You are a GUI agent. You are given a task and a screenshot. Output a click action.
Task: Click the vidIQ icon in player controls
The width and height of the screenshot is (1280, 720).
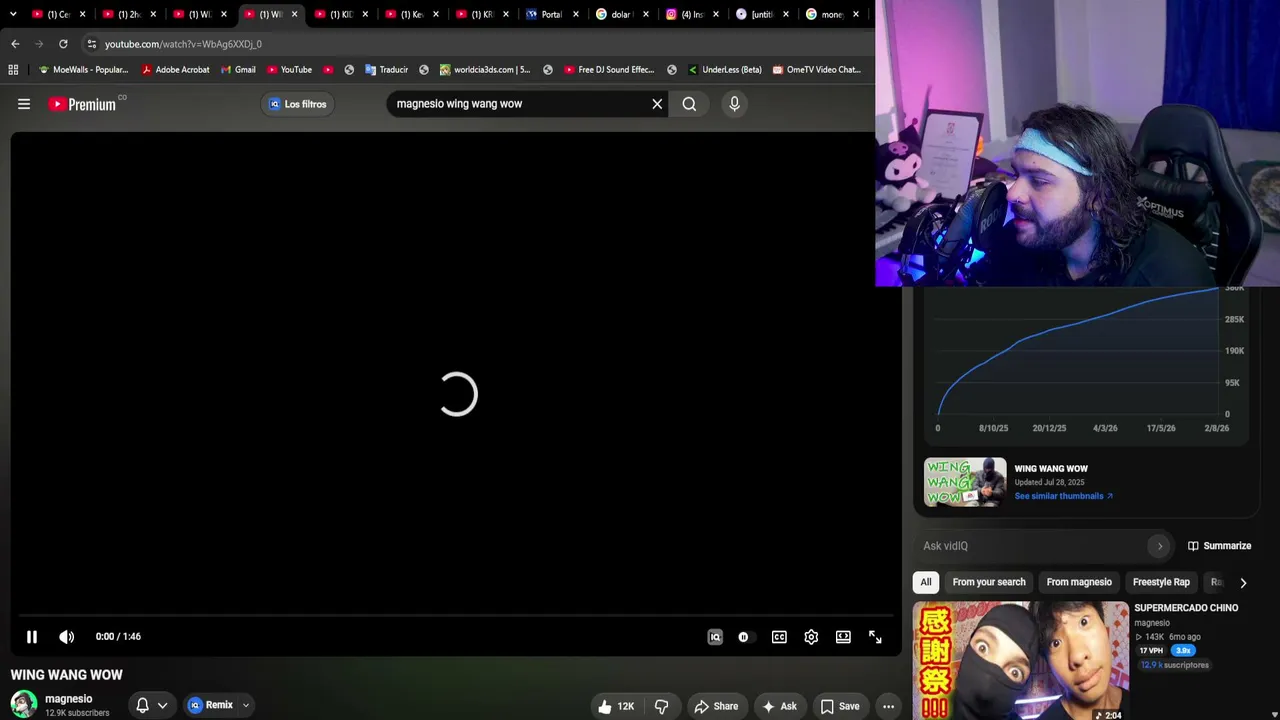pyautogui.click(x=715, y=637)
